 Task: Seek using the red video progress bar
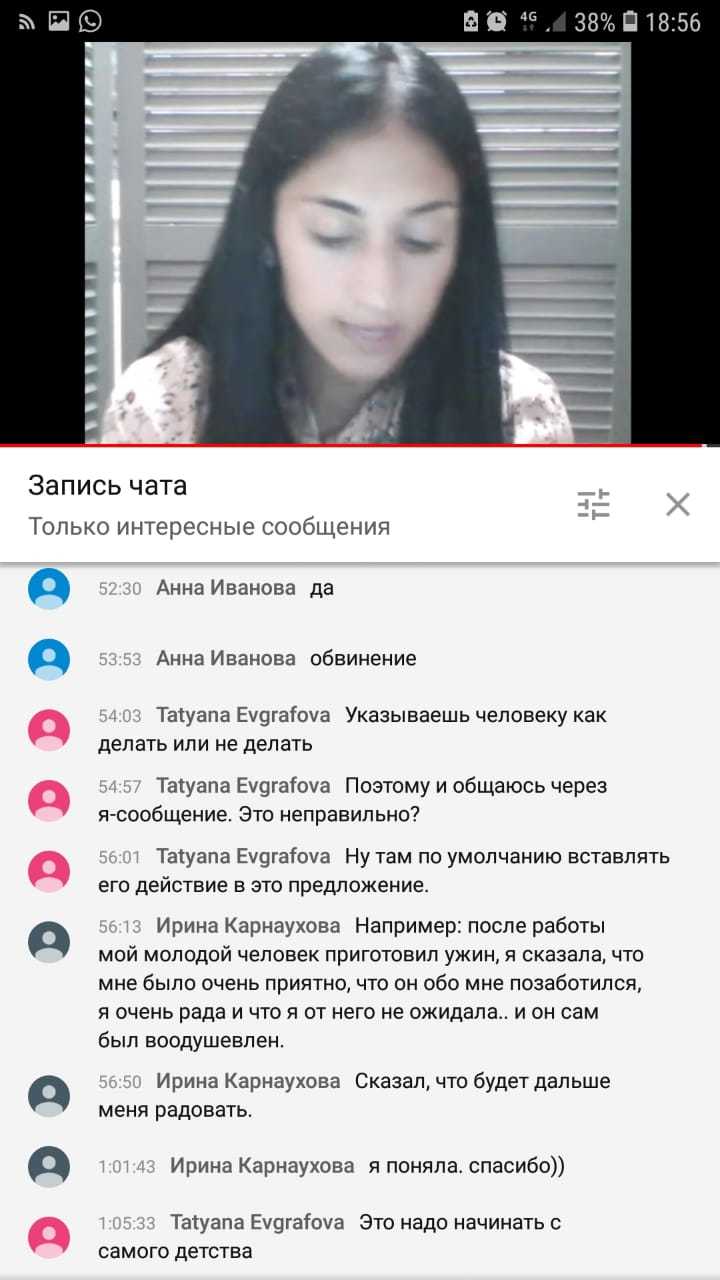(360, 445)
